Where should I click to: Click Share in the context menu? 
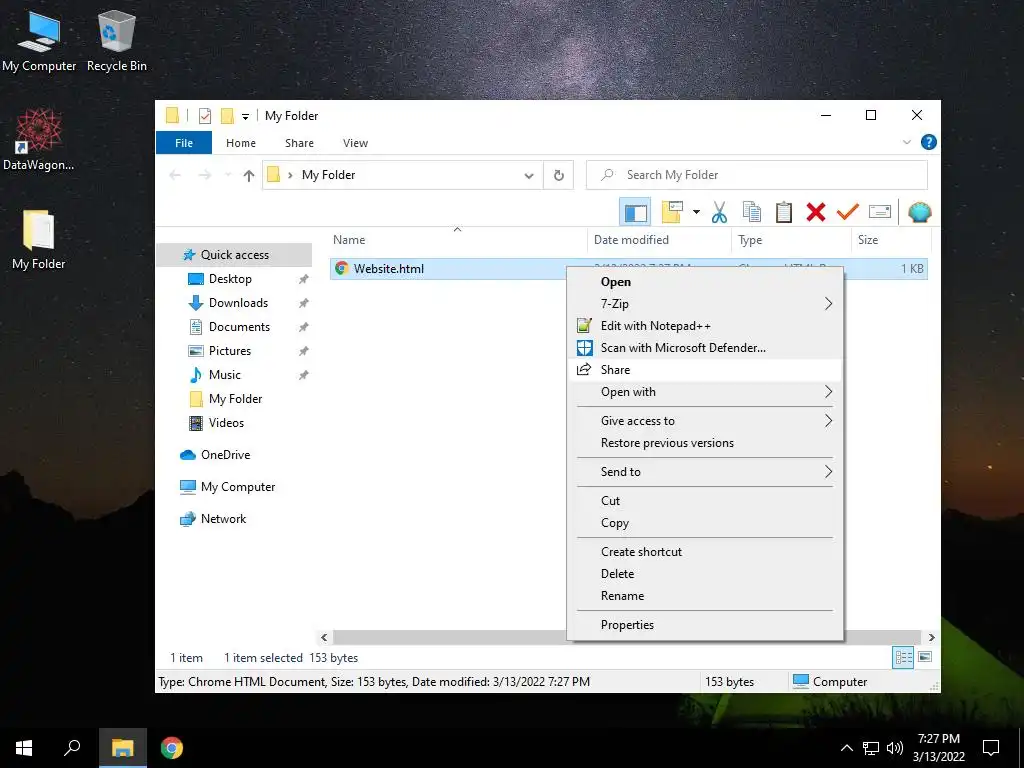pyautogui.click(x=705, y=370)
